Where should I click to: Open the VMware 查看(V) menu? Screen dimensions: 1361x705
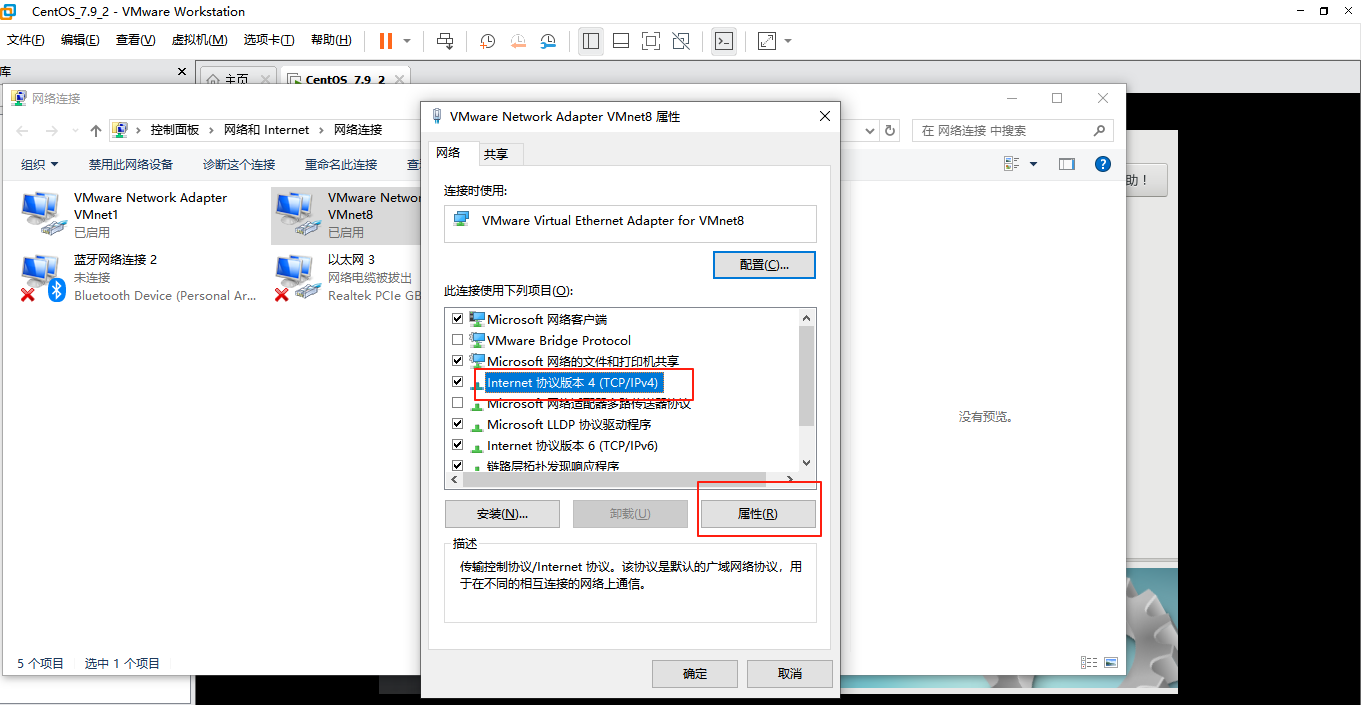click(x=135, y=40)
